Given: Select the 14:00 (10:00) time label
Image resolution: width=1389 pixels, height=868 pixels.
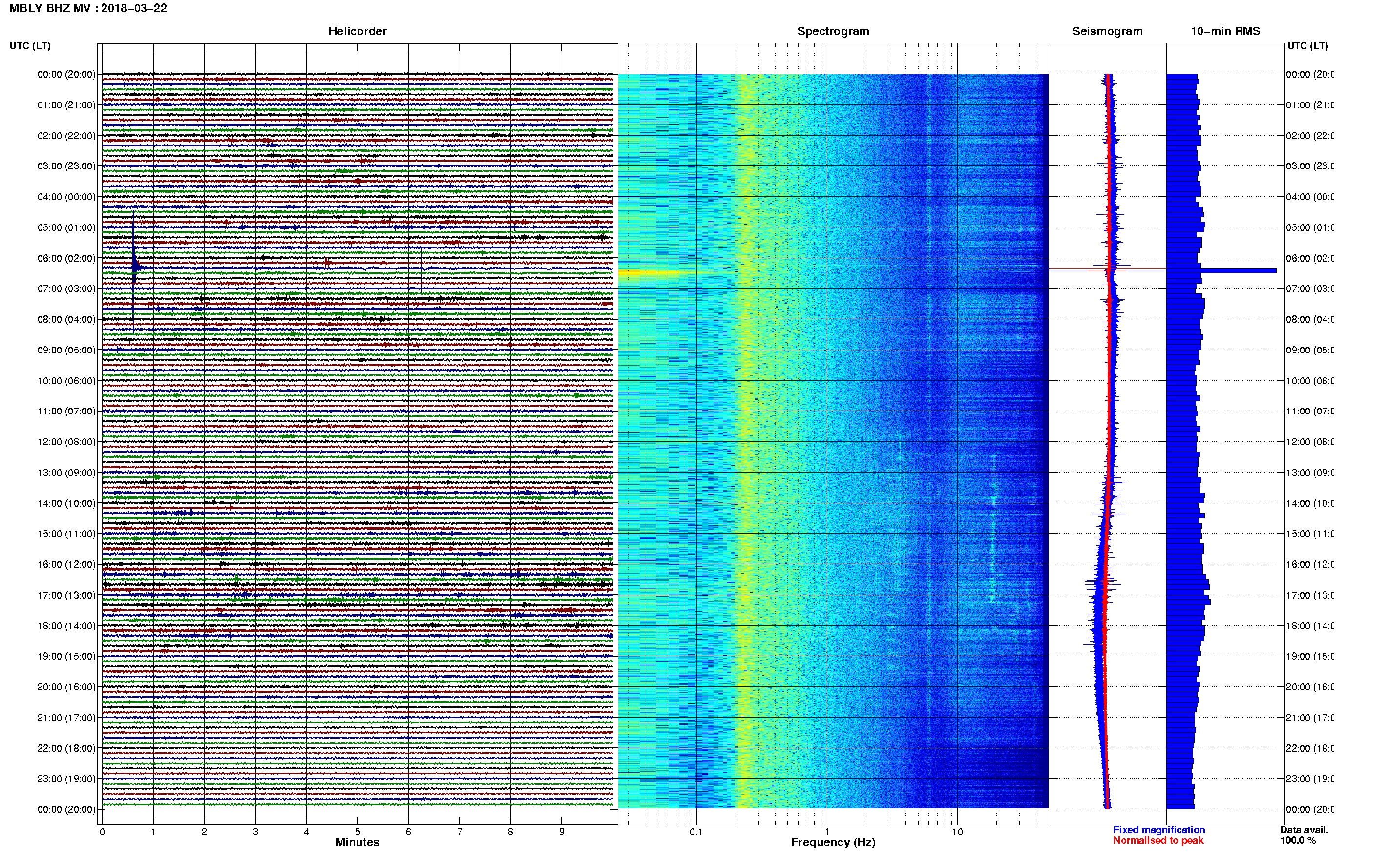Looking at the screenshot, I should (x=66, y=503).
